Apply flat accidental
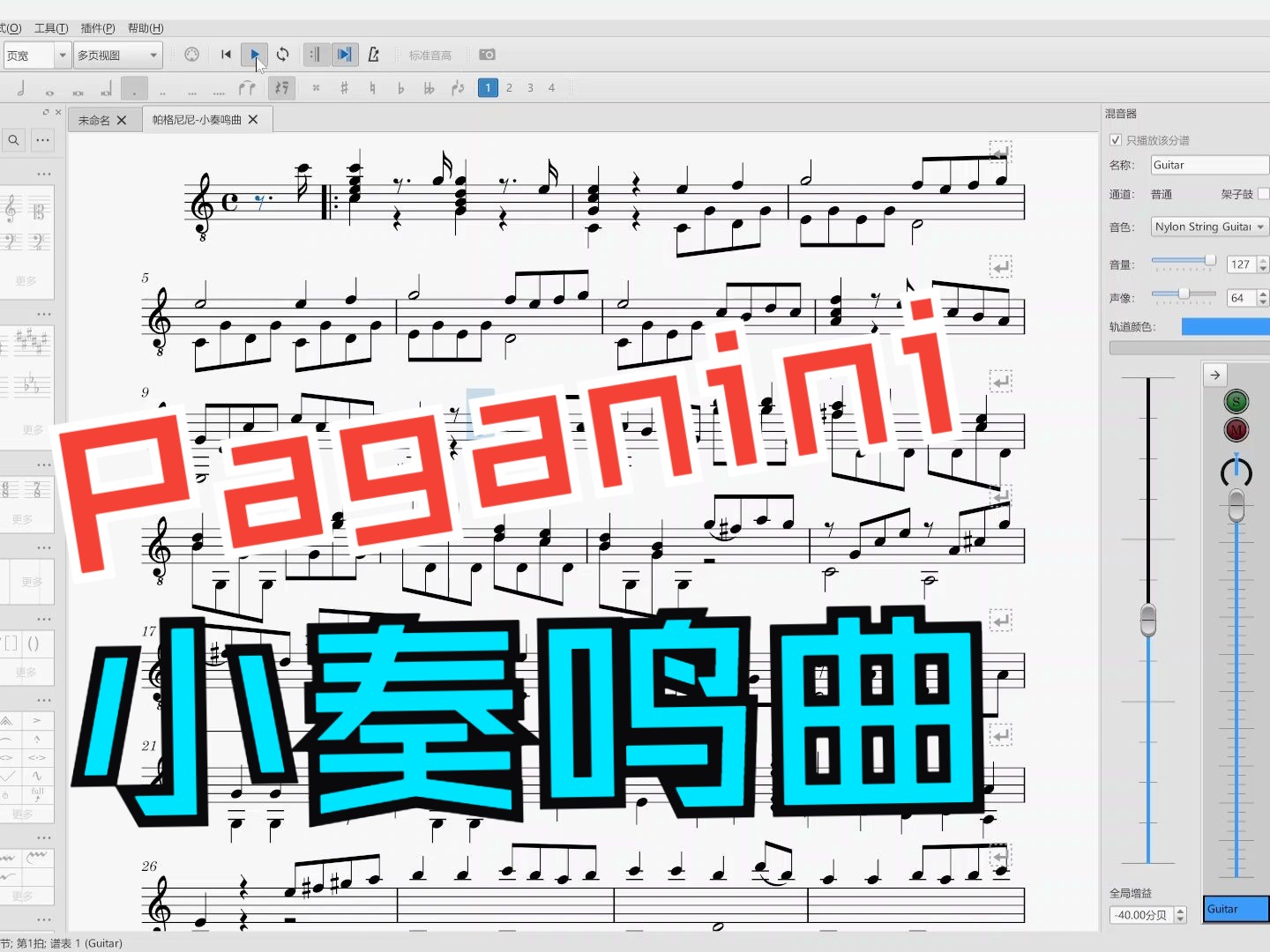The width and height of the screenshot is (1270, 952). click(x=400, y=88)
